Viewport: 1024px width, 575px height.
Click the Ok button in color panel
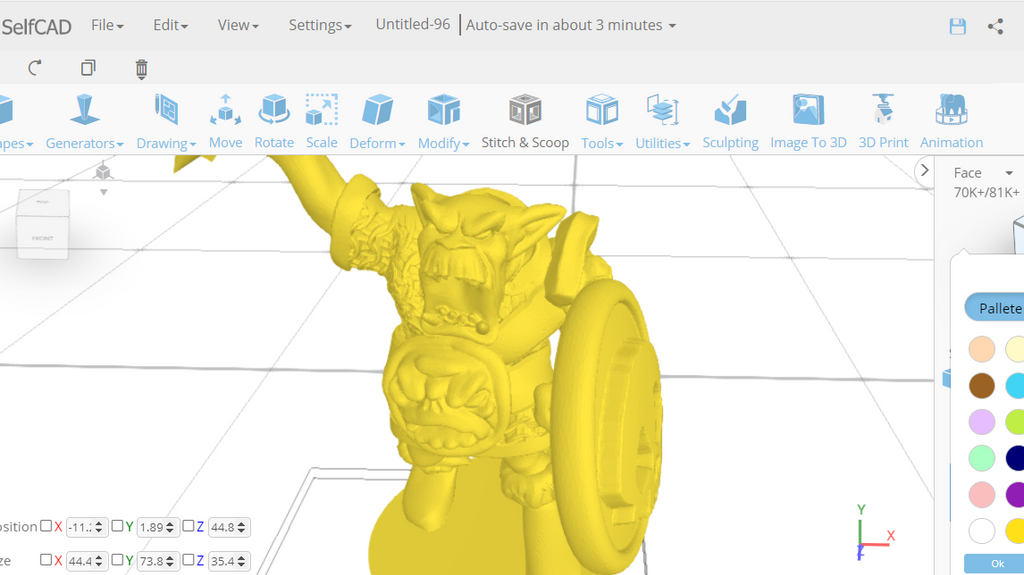pos(996,563)
